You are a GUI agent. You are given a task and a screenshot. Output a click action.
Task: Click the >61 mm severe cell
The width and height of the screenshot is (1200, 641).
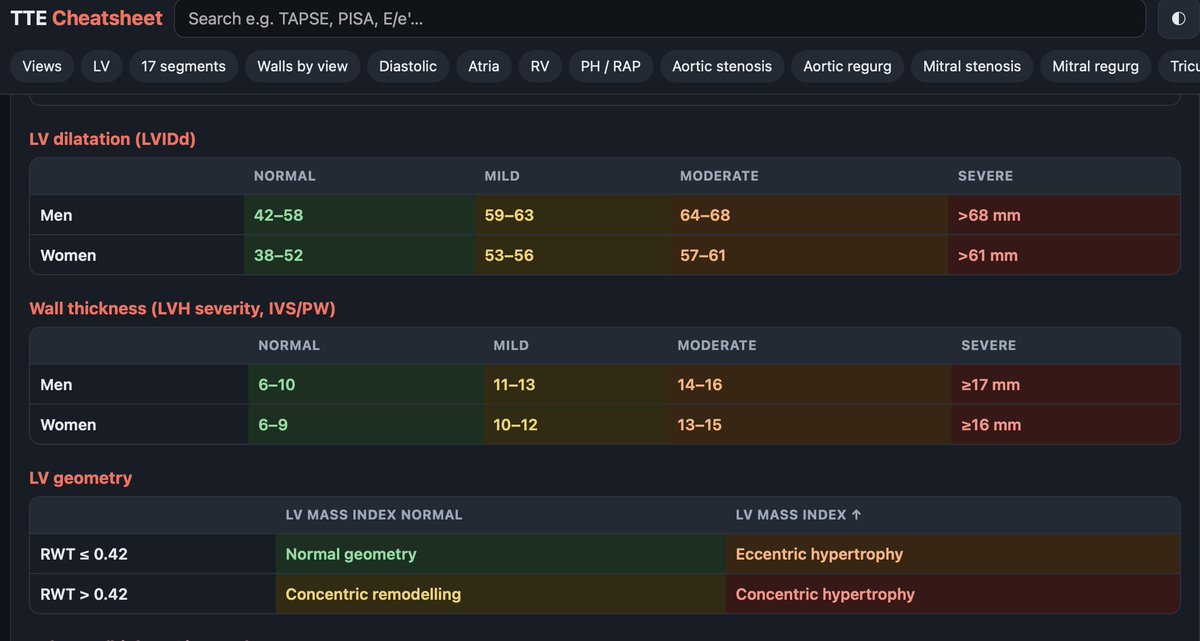pos(1064,255)
